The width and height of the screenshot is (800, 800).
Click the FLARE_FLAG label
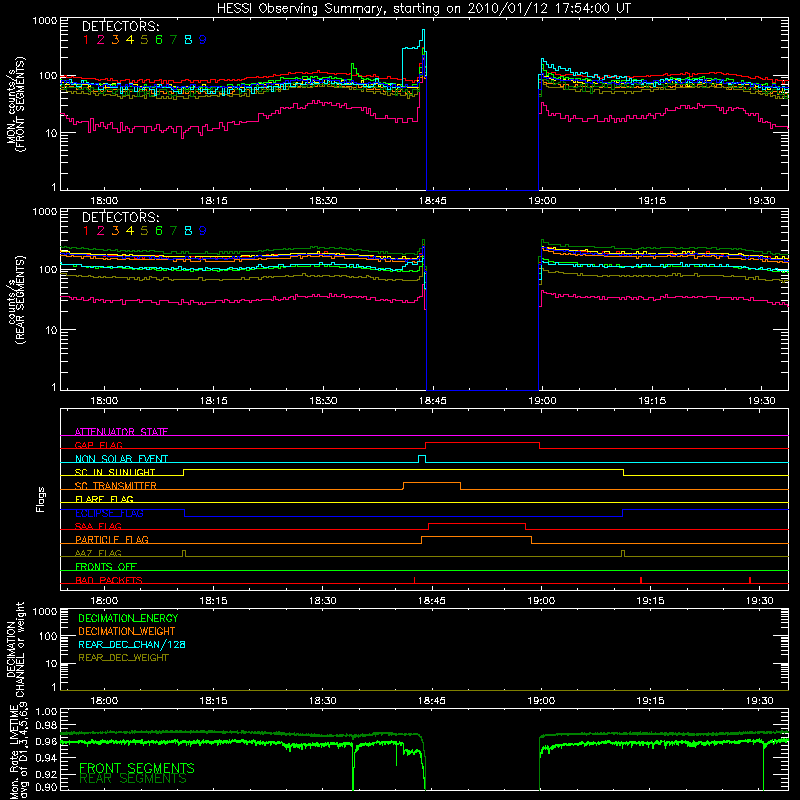pyautogui.click(x=104, y=499)
